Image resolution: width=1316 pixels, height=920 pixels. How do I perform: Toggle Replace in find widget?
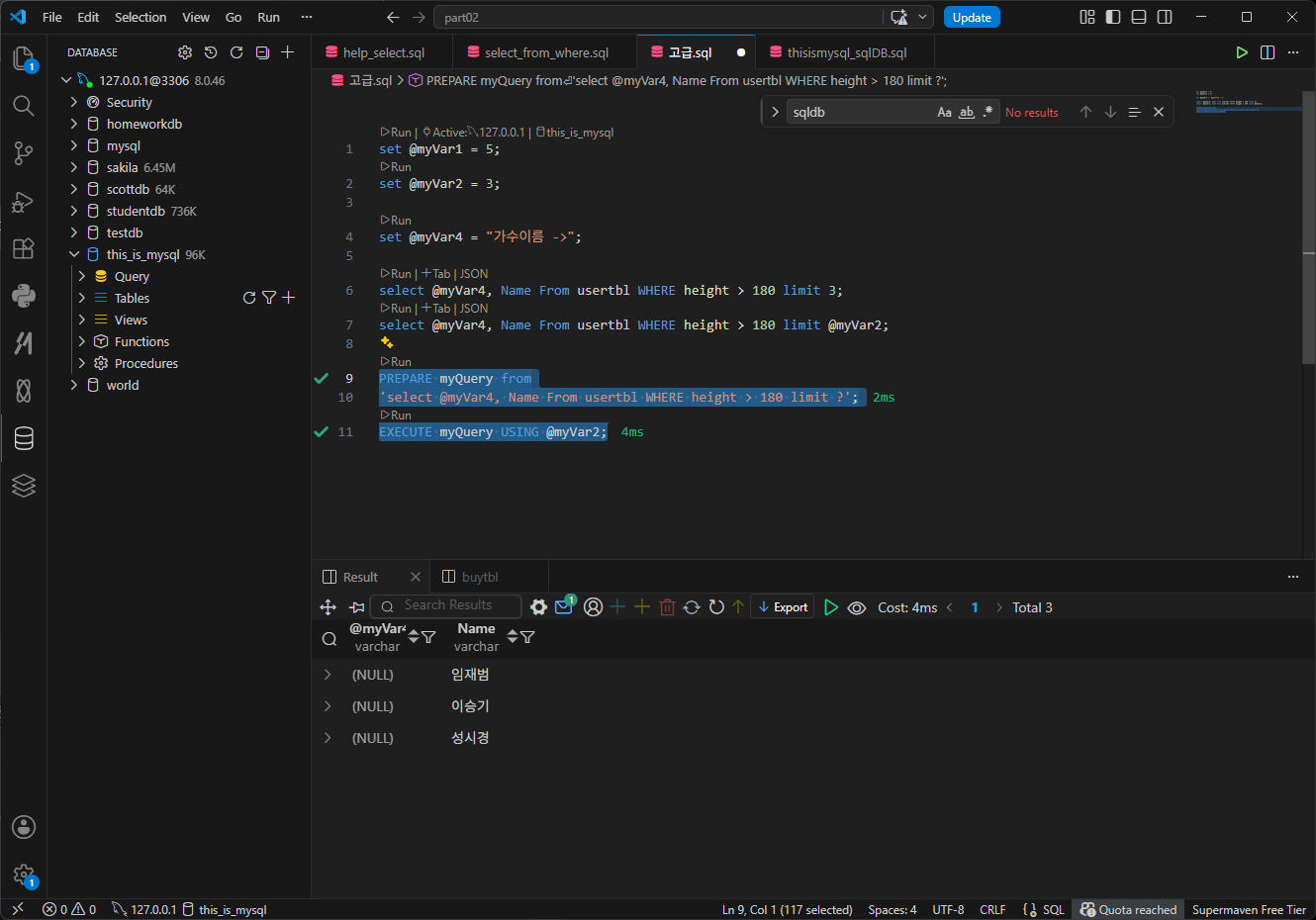point(775,112)
